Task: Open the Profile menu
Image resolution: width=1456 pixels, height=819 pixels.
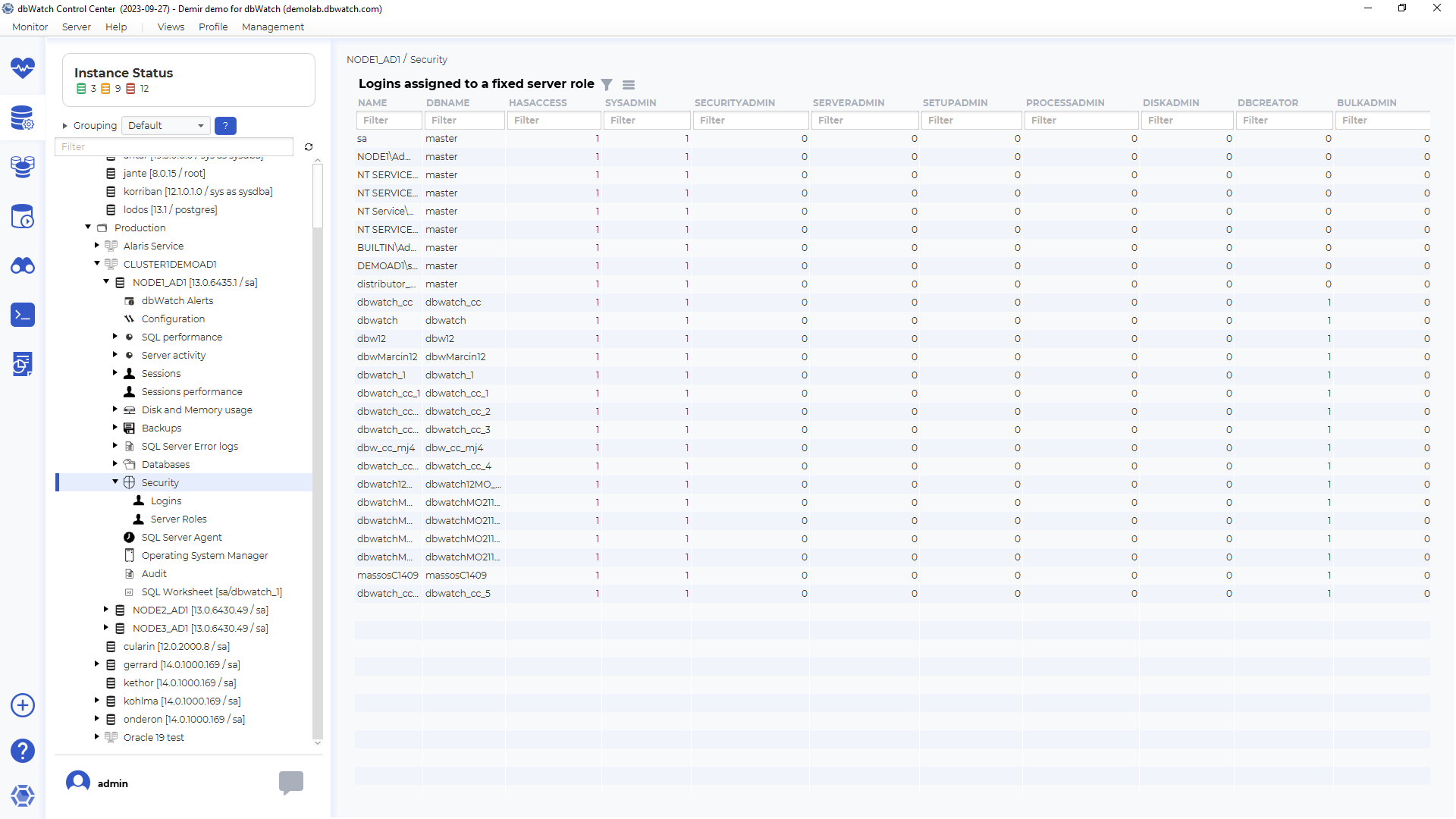Action: [213, 27]
